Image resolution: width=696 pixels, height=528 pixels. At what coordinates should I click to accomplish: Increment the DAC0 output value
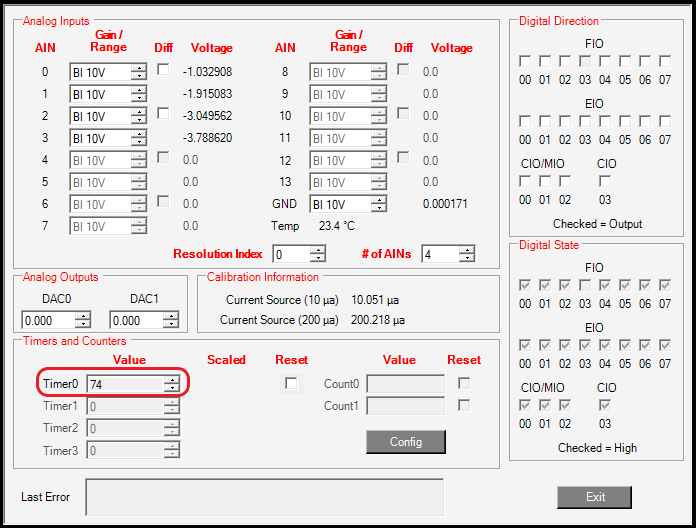(82, 316)
